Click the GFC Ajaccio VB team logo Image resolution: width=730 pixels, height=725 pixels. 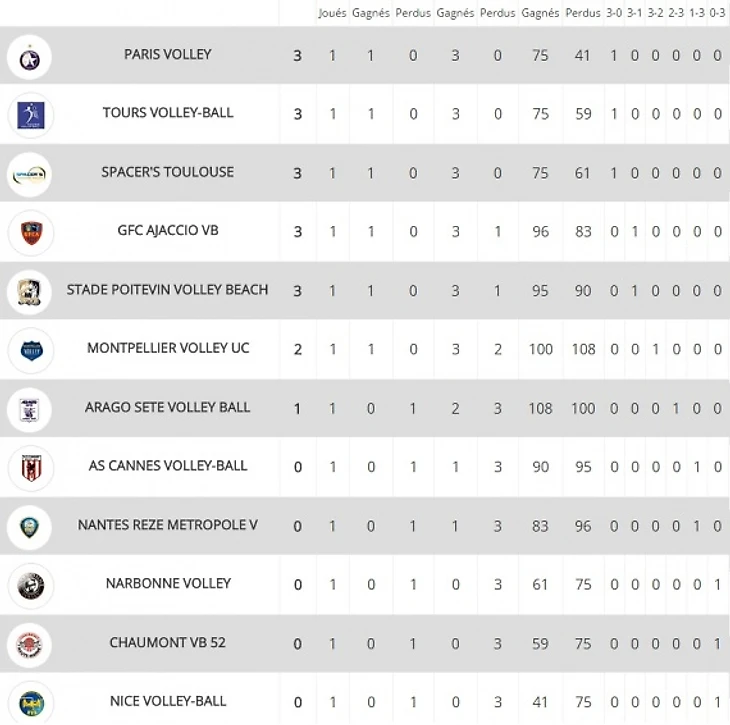pyautogui.click(x=30, y=232)
